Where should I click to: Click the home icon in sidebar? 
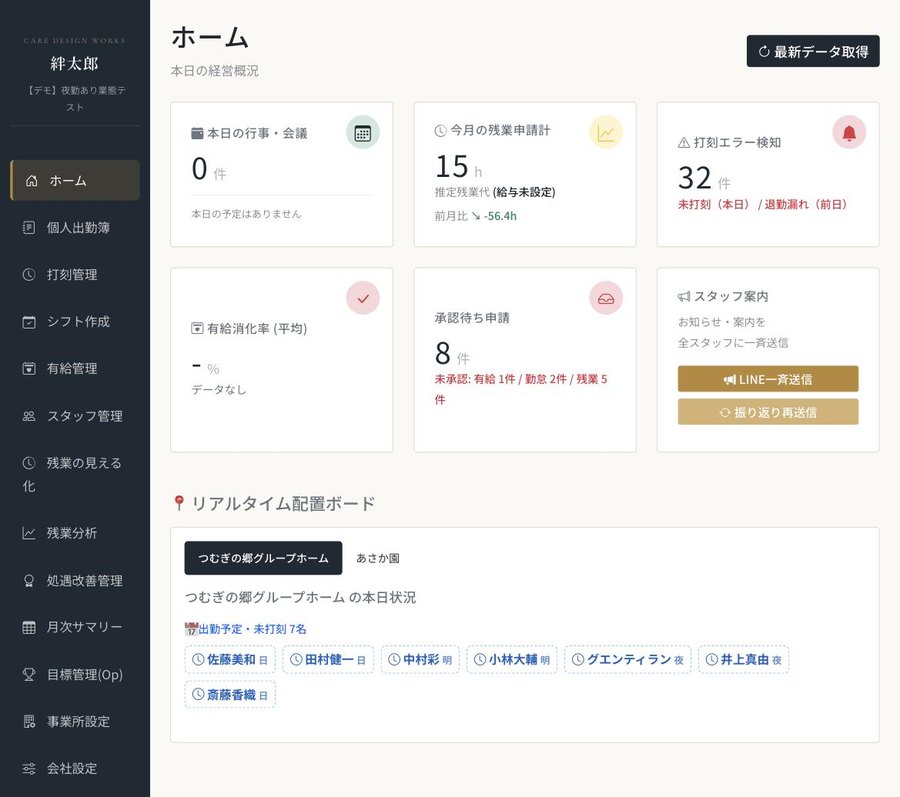[32, 181]
